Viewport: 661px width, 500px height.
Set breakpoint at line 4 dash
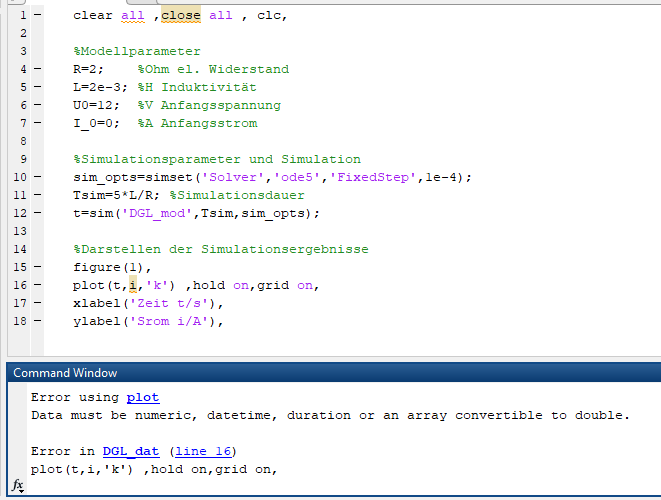point(38,70)
